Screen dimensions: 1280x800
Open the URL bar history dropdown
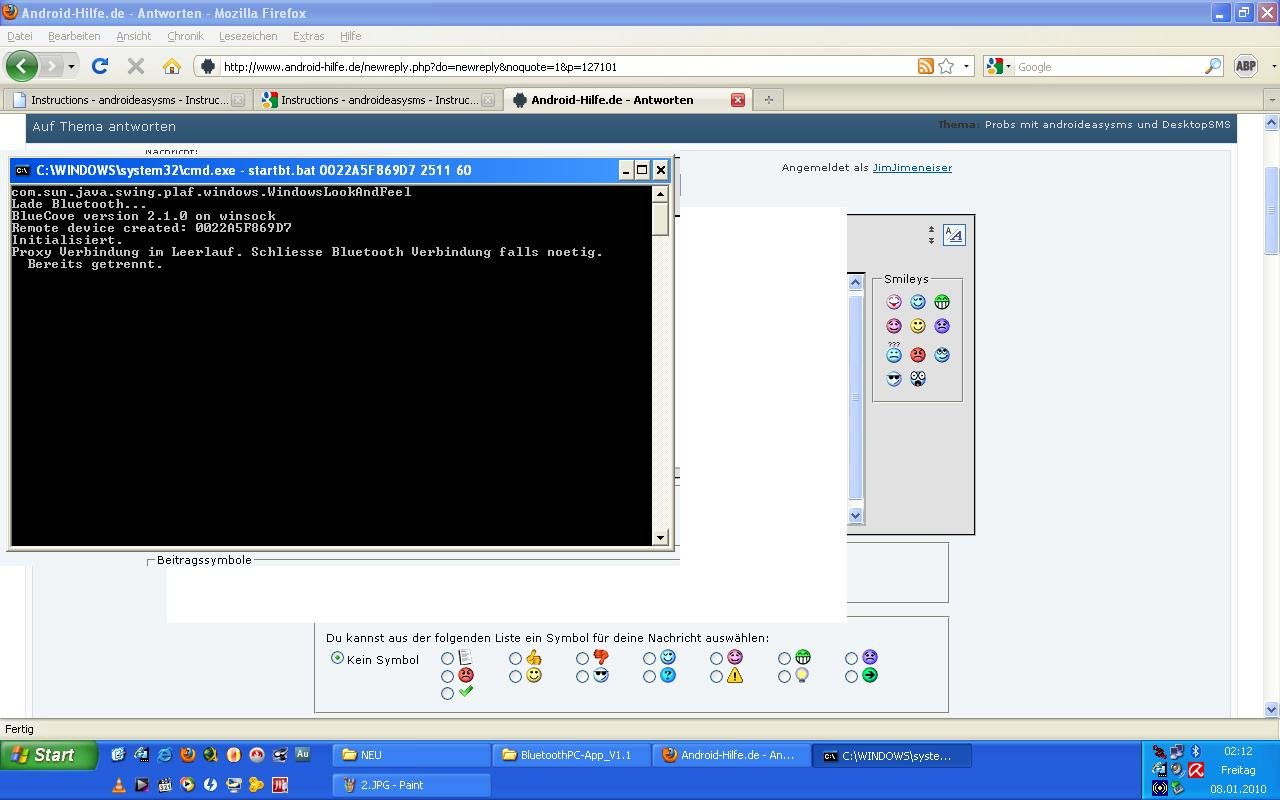[966, 67]
